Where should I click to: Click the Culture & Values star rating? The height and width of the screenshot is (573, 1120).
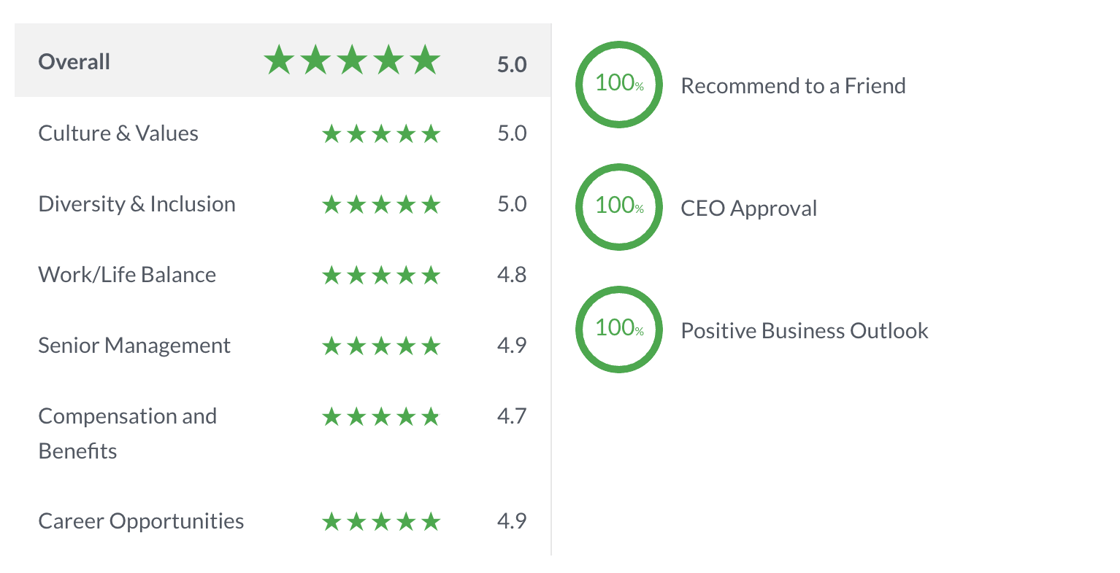380,134
